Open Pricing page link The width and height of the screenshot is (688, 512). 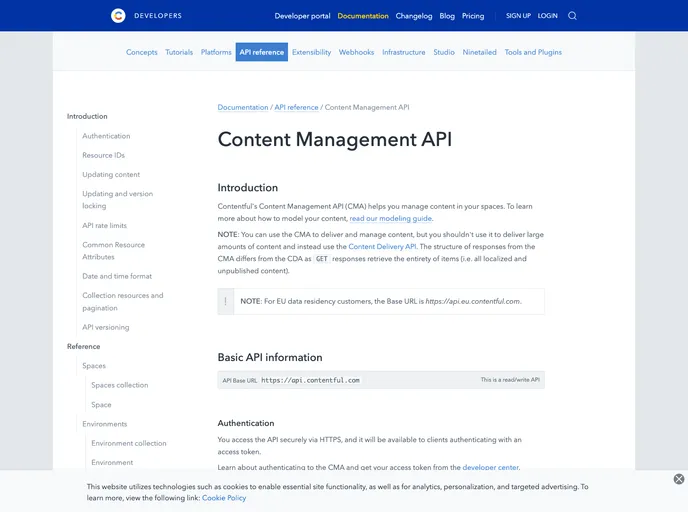[473, 16]
